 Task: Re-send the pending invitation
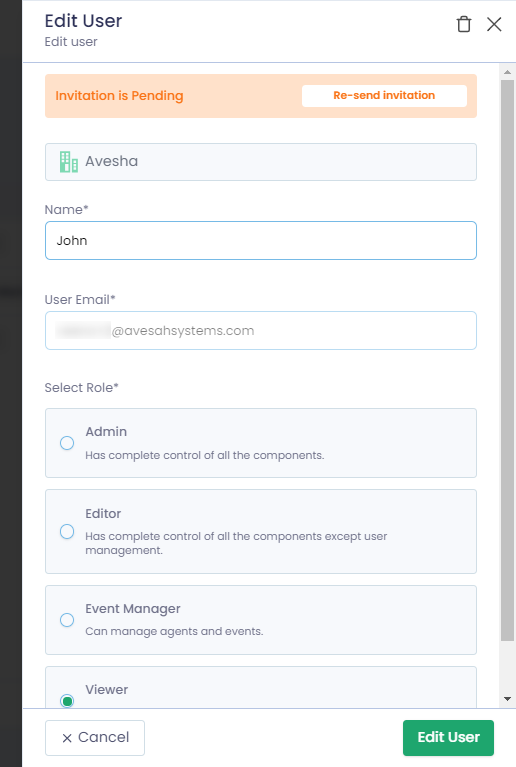[x=384, y=96]
